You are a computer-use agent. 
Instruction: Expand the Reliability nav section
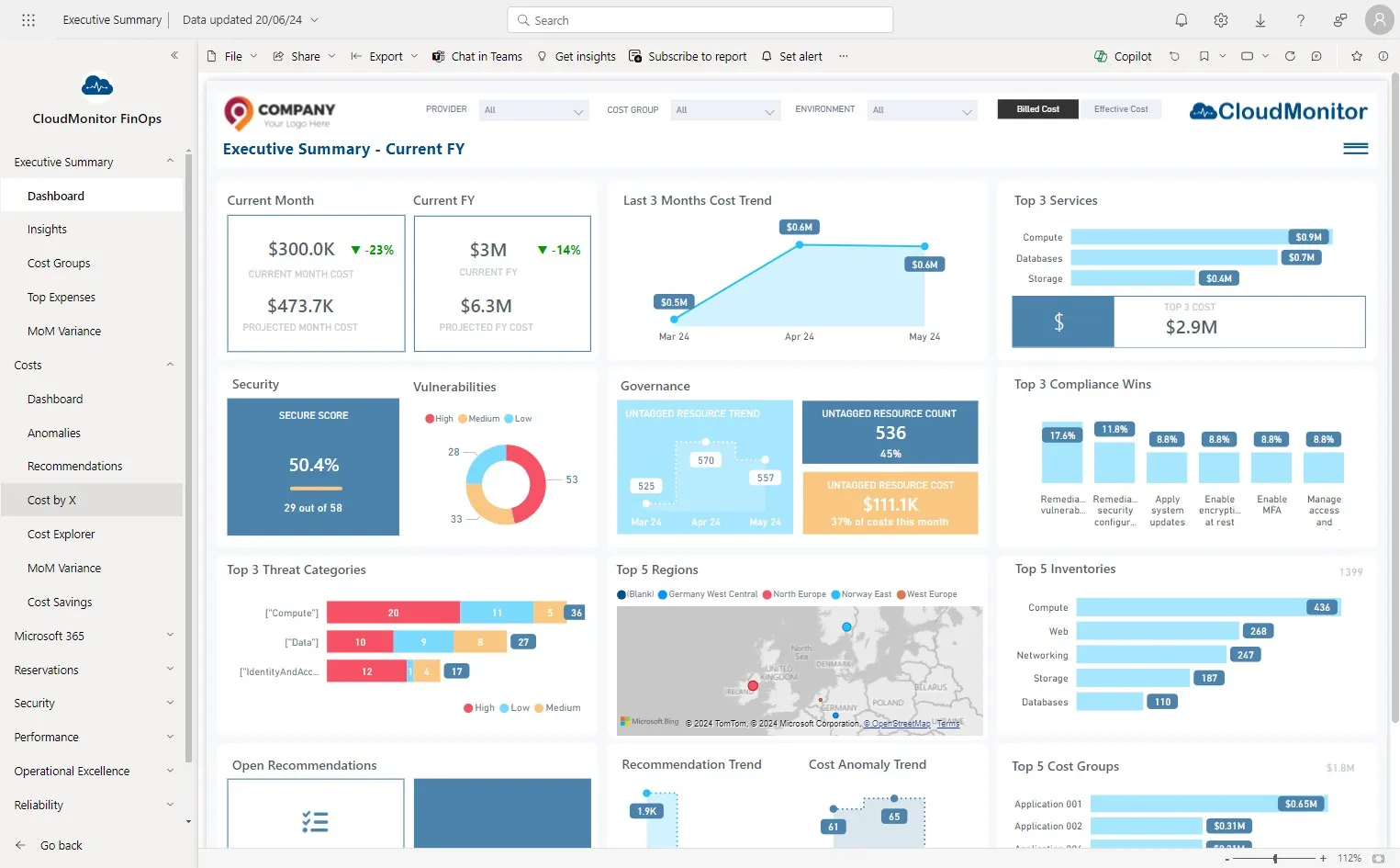tap(170, 805)
